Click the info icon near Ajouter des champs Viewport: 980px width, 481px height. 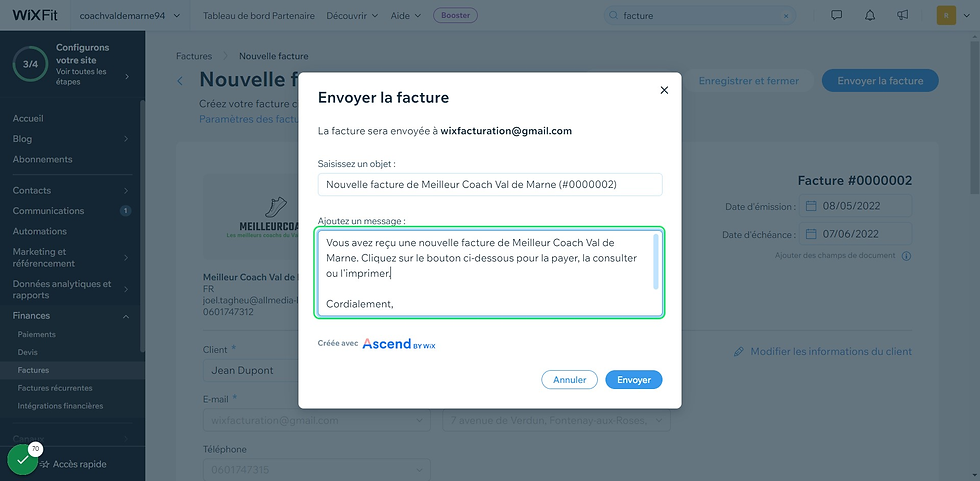tap(906, 256)
